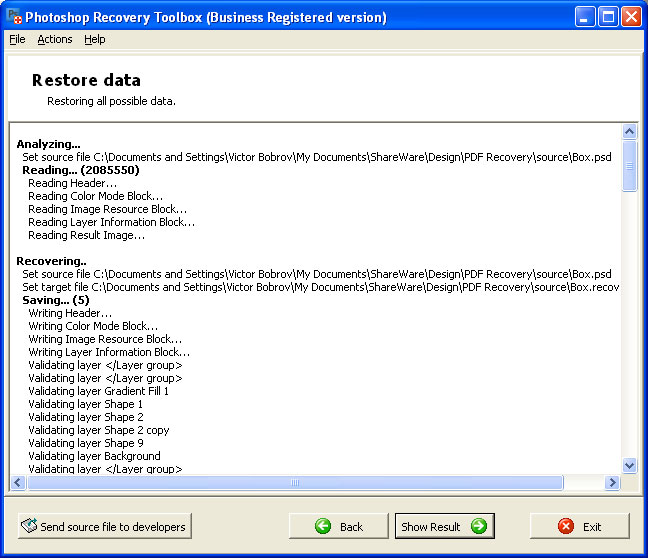
Task: Maximize the Photoshop Recovery Toolbox window
Action: click(608, 17)
